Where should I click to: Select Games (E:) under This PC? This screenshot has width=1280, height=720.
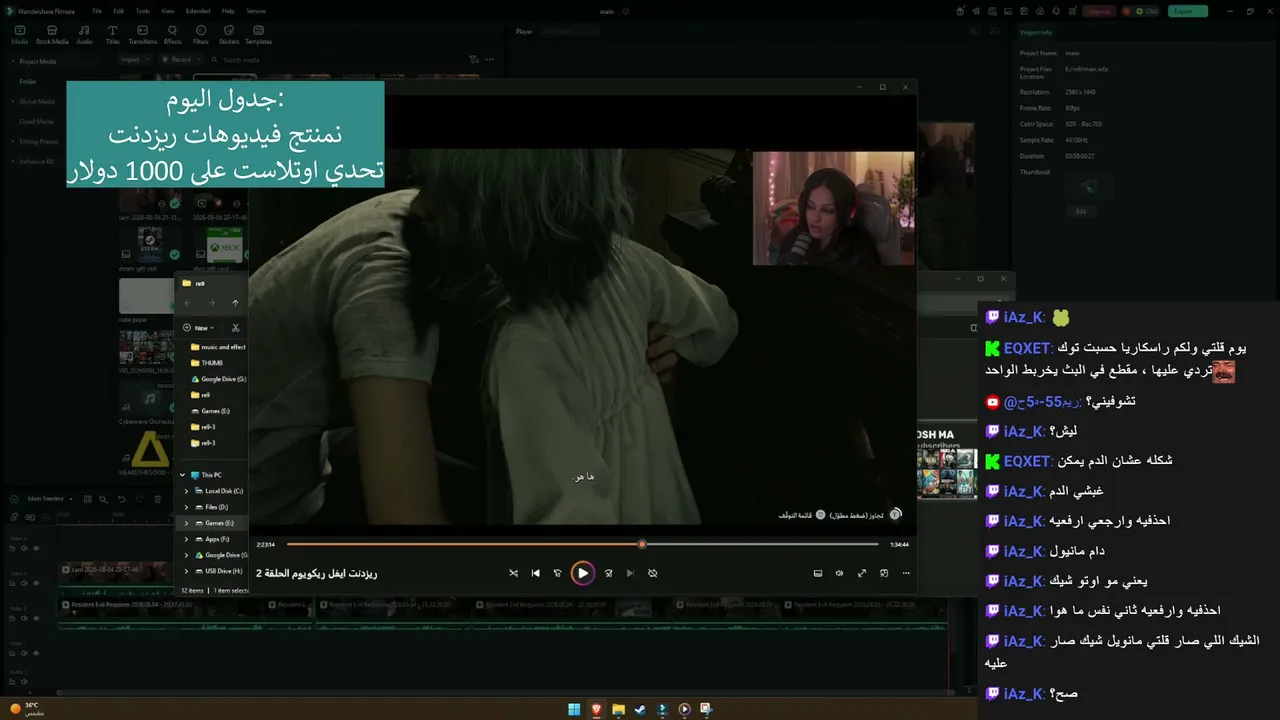(x=213, y=523)
